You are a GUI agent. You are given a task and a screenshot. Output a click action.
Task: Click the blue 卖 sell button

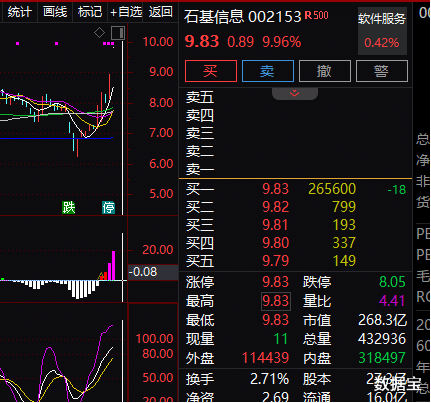[x=268, y=71]
